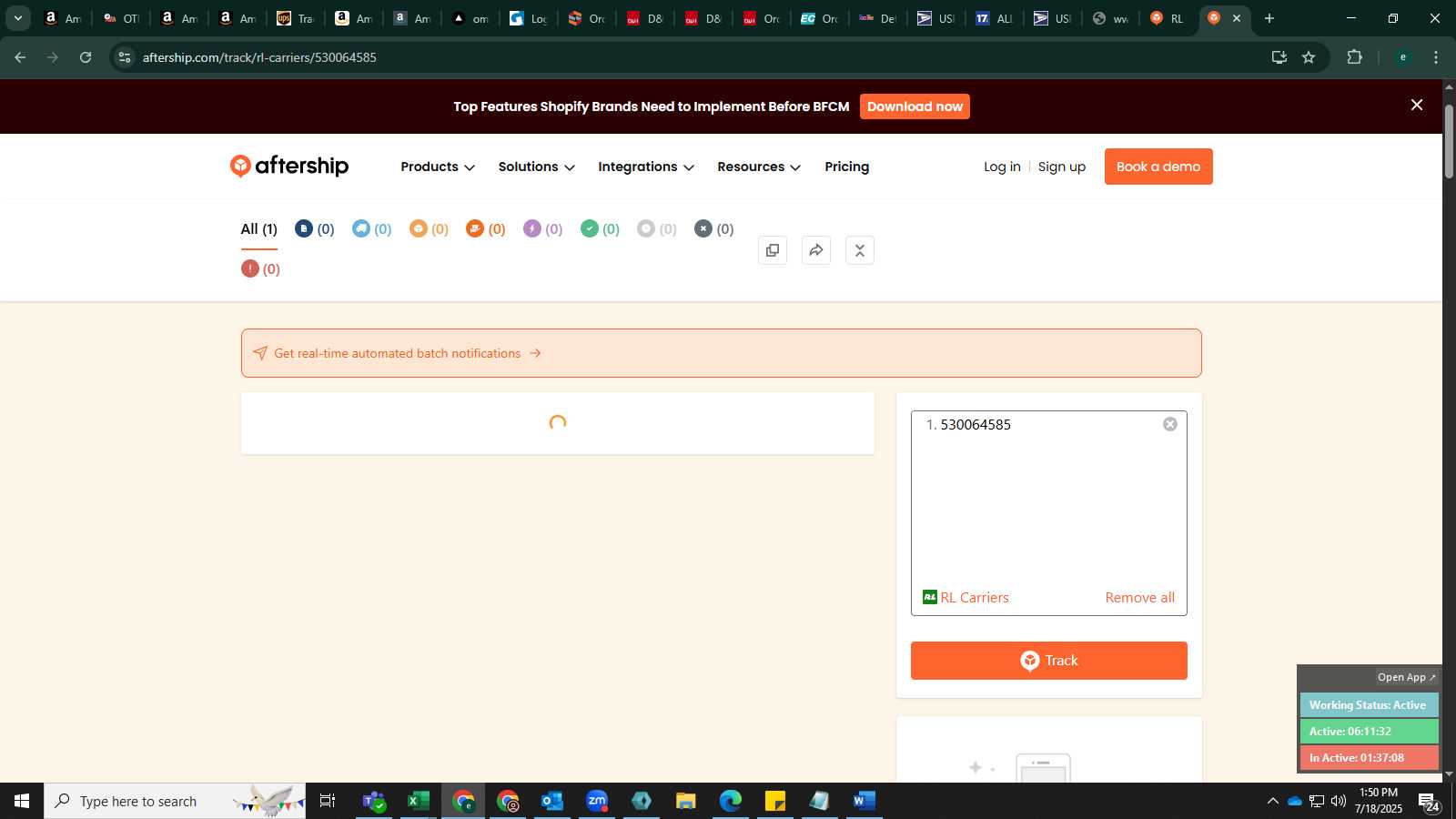Viewport: 1456px width, 819px height.
Task: Filter by light blue truck status icon
Action: pos(371,228)
